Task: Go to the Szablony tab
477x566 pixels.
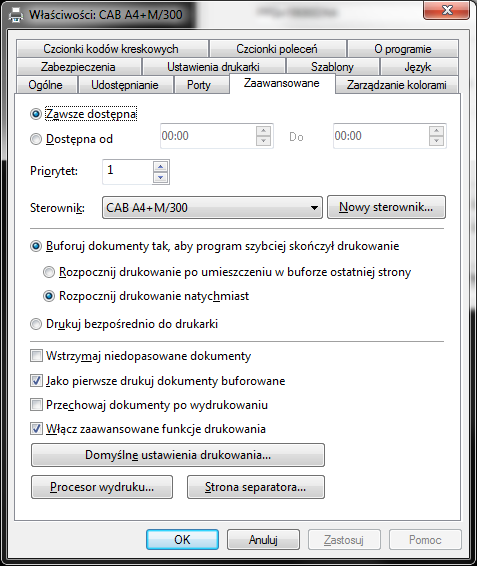Action: point(332,67)
